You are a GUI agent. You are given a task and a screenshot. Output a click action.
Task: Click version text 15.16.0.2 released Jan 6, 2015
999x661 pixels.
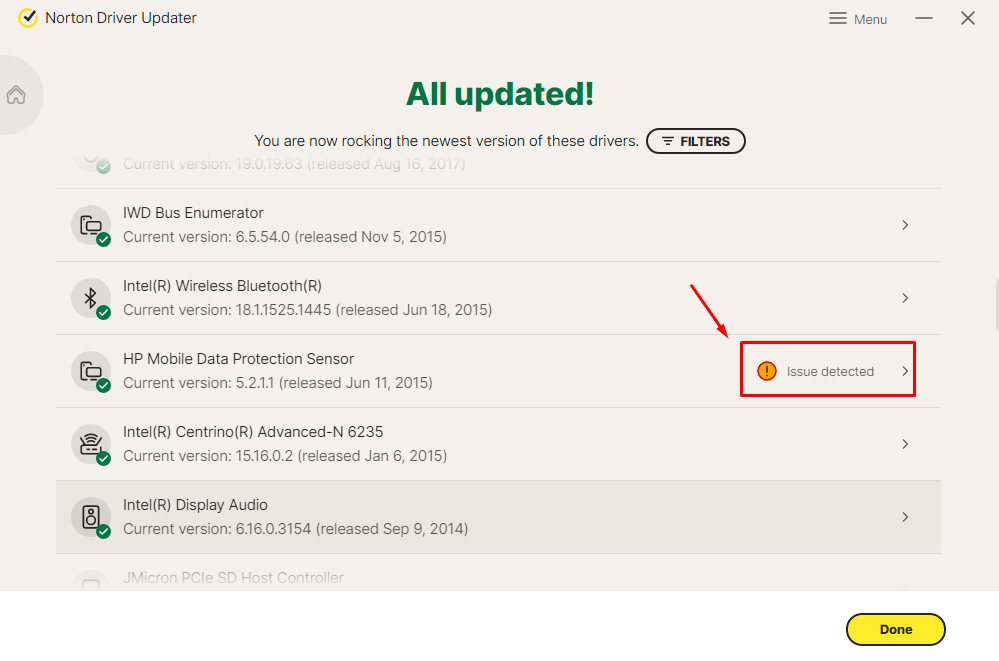(x=285, y=456)
